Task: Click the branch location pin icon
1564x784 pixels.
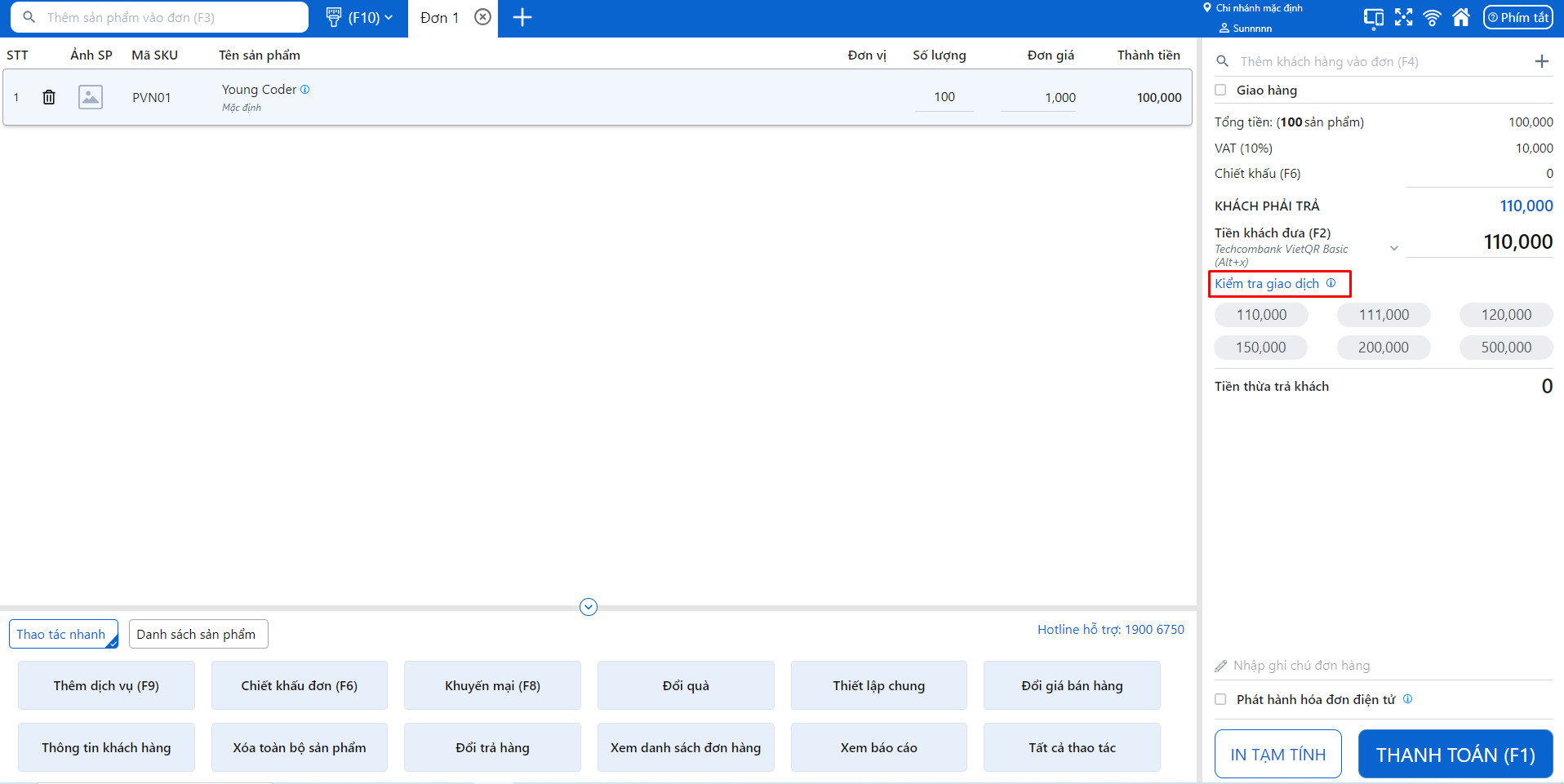Action: pos(1207,7)
